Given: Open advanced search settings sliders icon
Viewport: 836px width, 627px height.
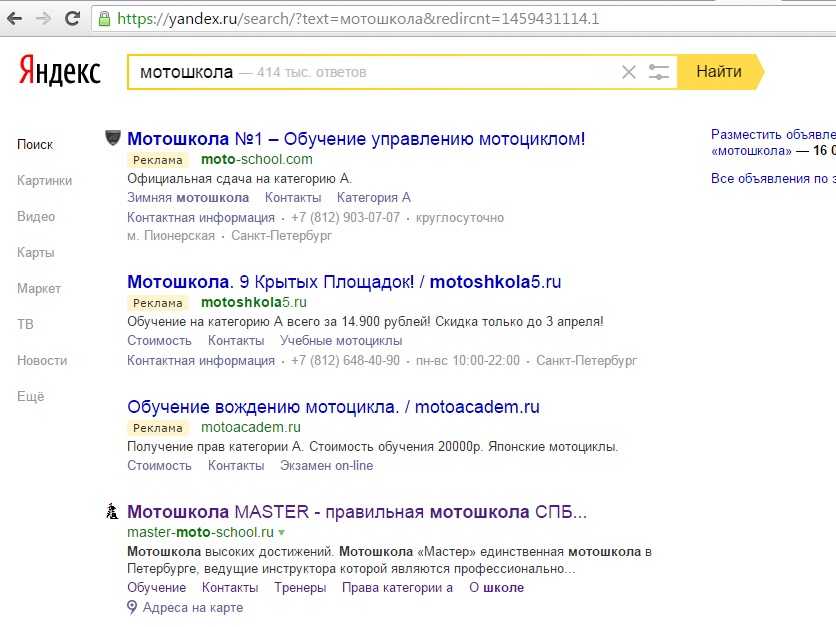Looking at the screenshot, I should (658, 72).
